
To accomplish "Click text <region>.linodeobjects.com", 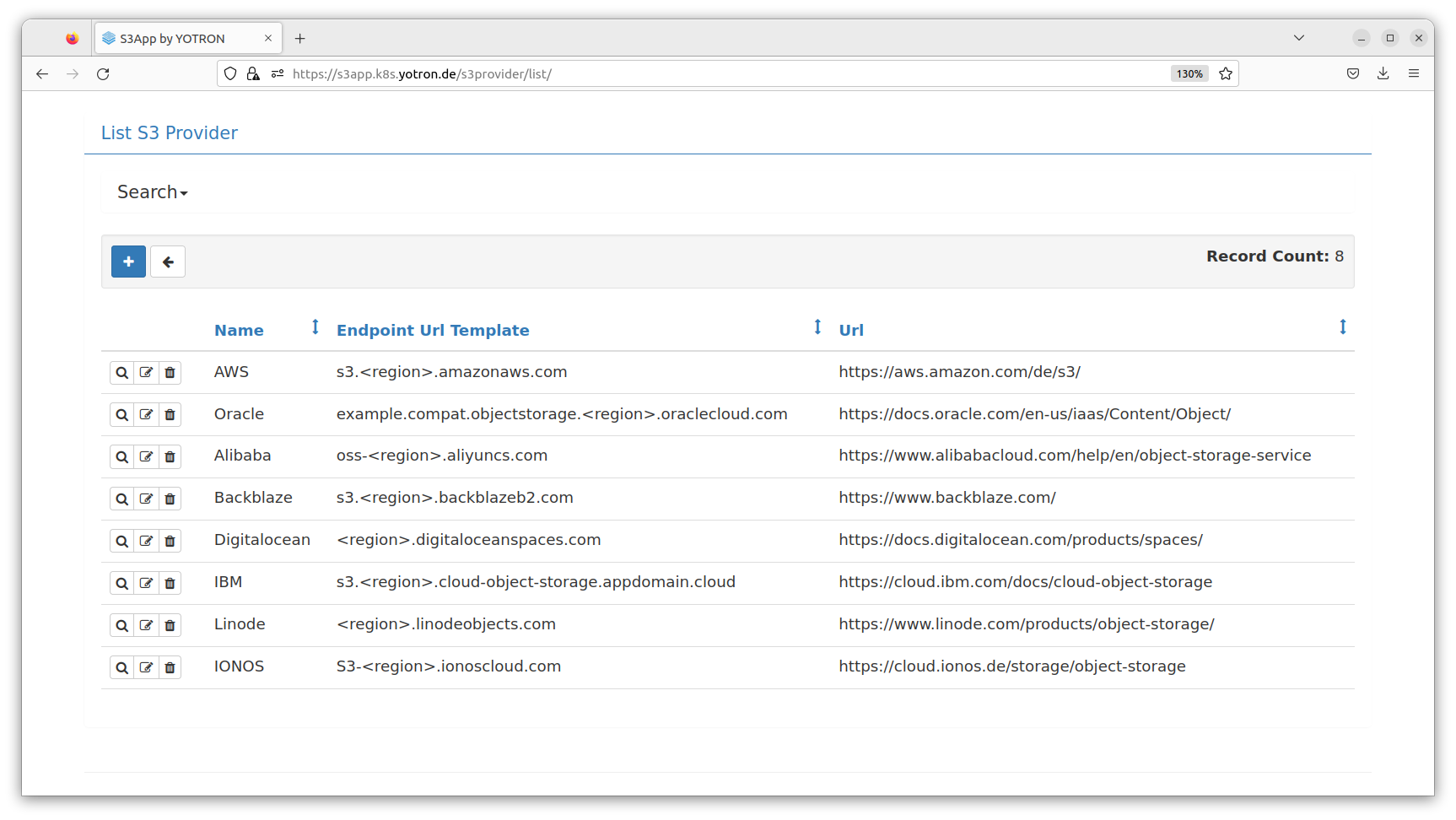I will (x=446, y=624).
